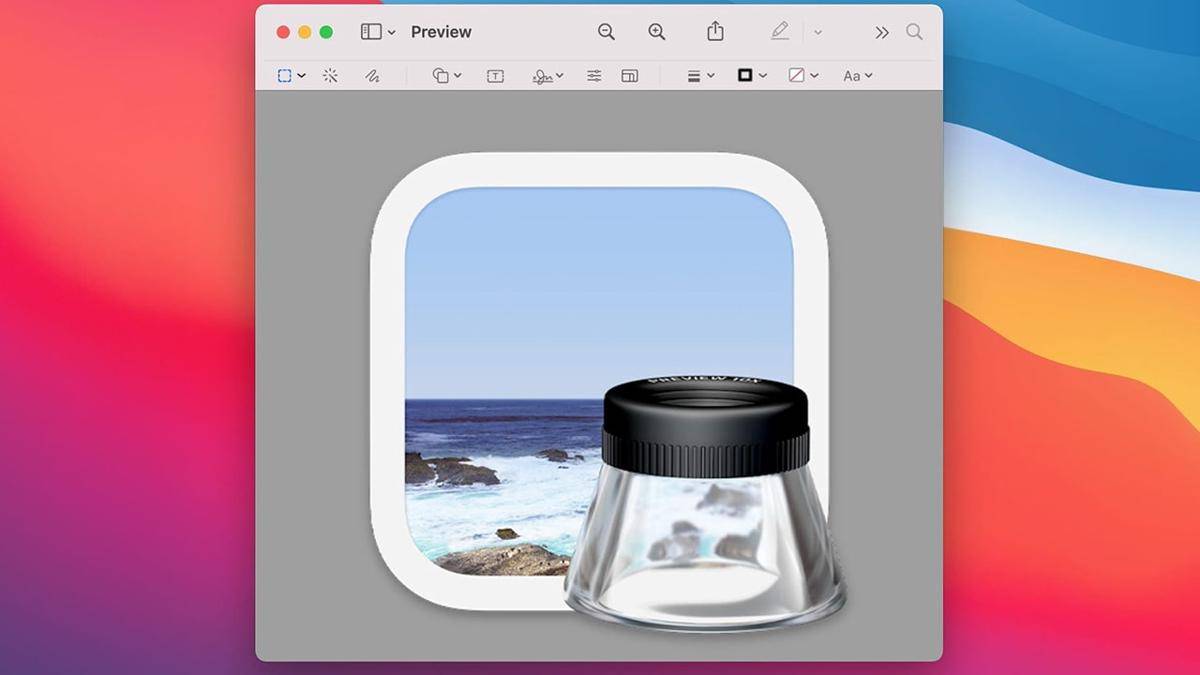1200x675 pixels.
Task: Click the Zoom Out magnifier icon
Action: click(x=606, y=32)
